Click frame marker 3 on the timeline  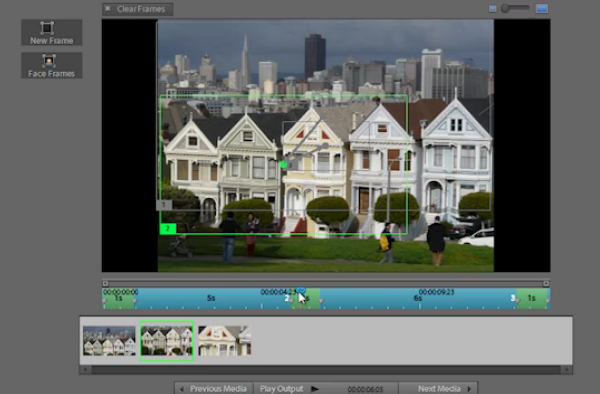click(x=513, y=298)
